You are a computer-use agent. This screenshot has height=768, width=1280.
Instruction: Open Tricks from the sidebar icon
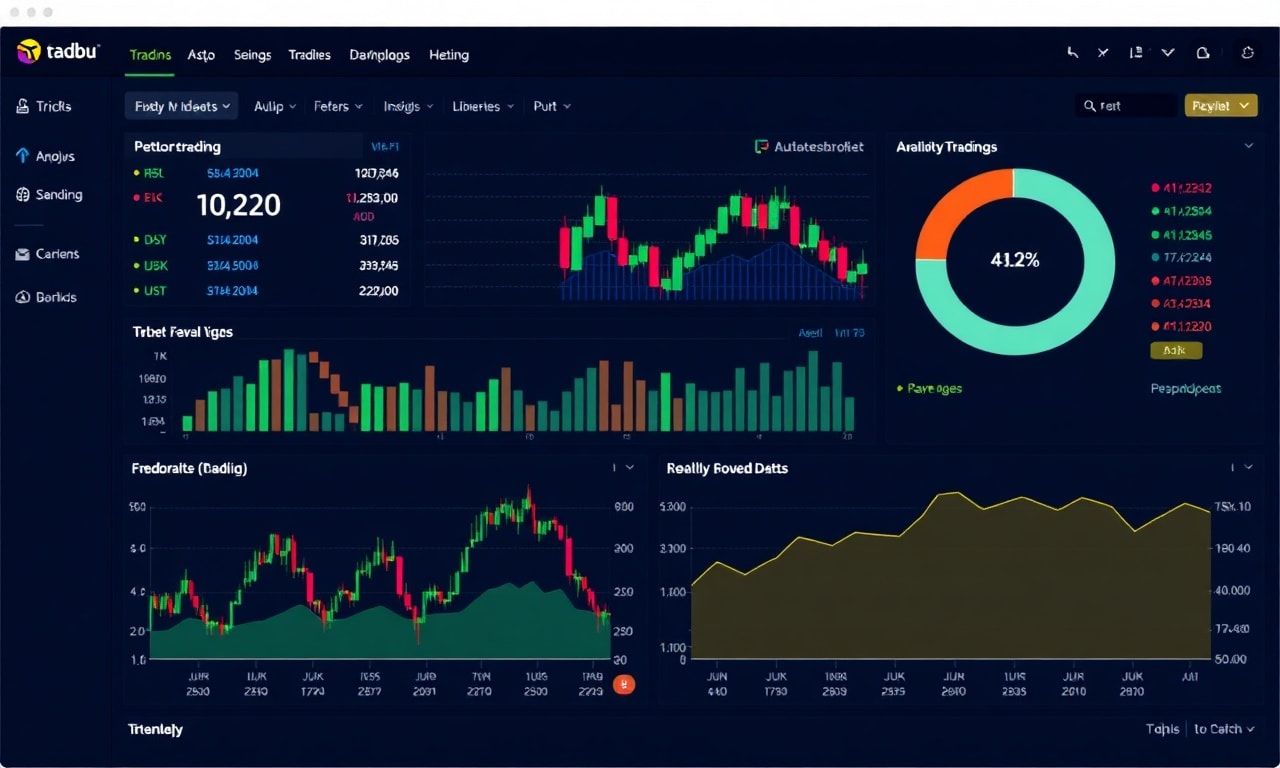coord(23,106)
